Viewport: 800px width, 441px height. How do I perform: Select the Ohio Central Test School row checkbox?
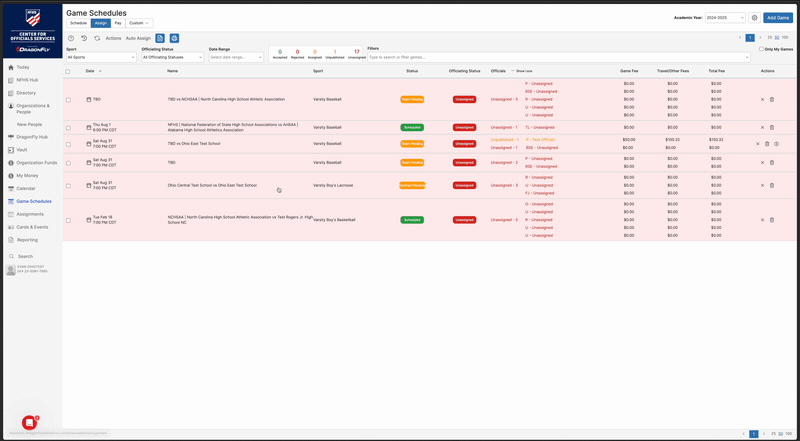(68, 185)
